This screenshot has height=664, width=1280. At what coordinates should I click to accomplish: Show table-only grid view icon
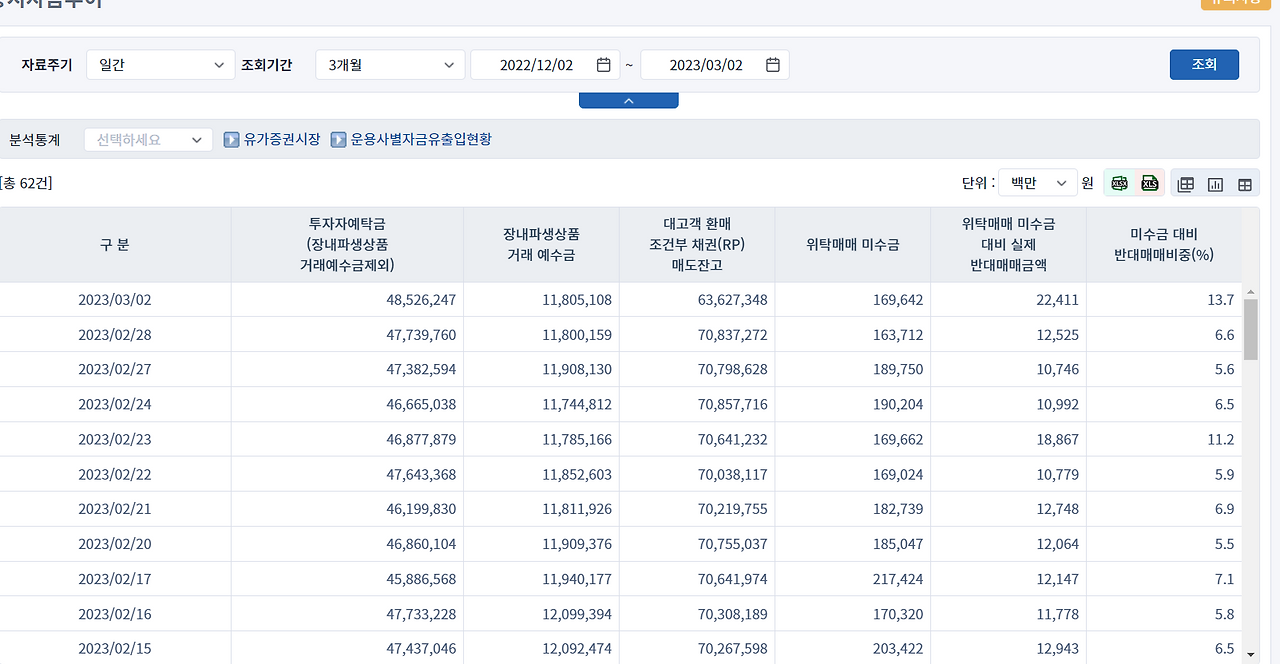tap(1245, 184)
